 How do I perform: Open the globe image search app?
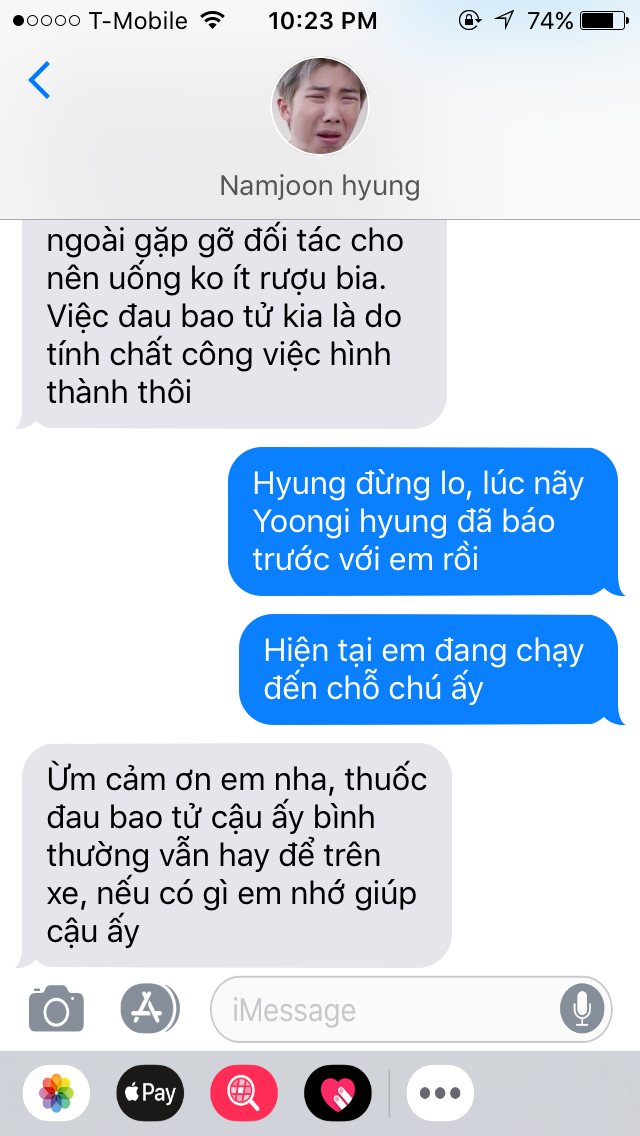tap(244, 1093)
